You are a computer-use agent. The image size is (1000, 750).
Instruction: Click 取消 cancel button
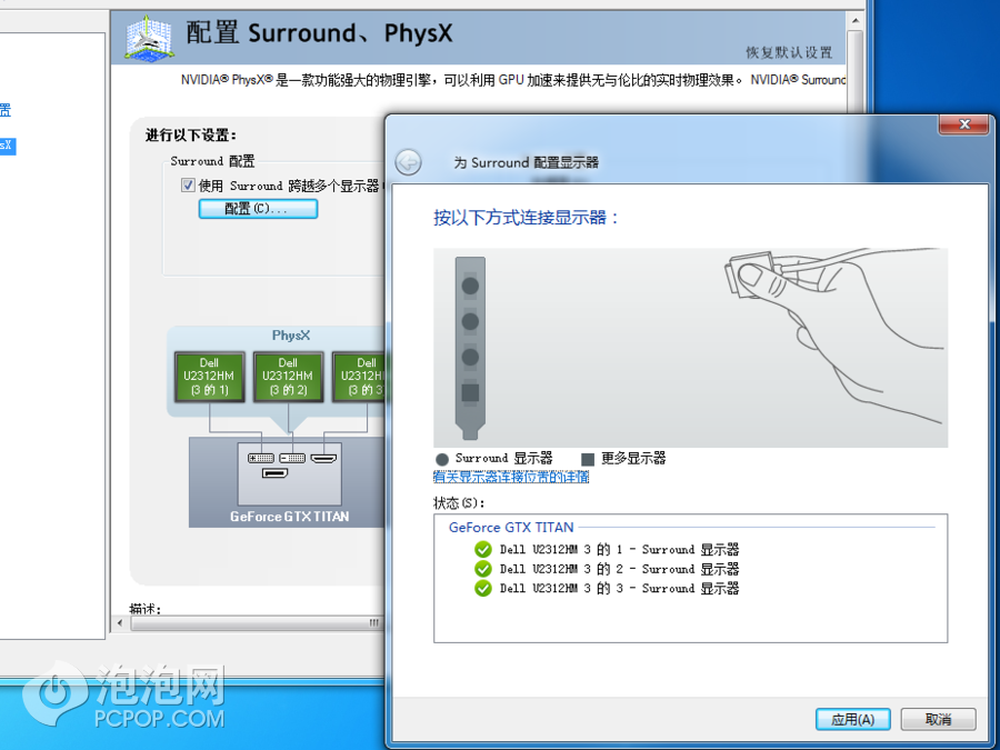click(x=938, y=719)
